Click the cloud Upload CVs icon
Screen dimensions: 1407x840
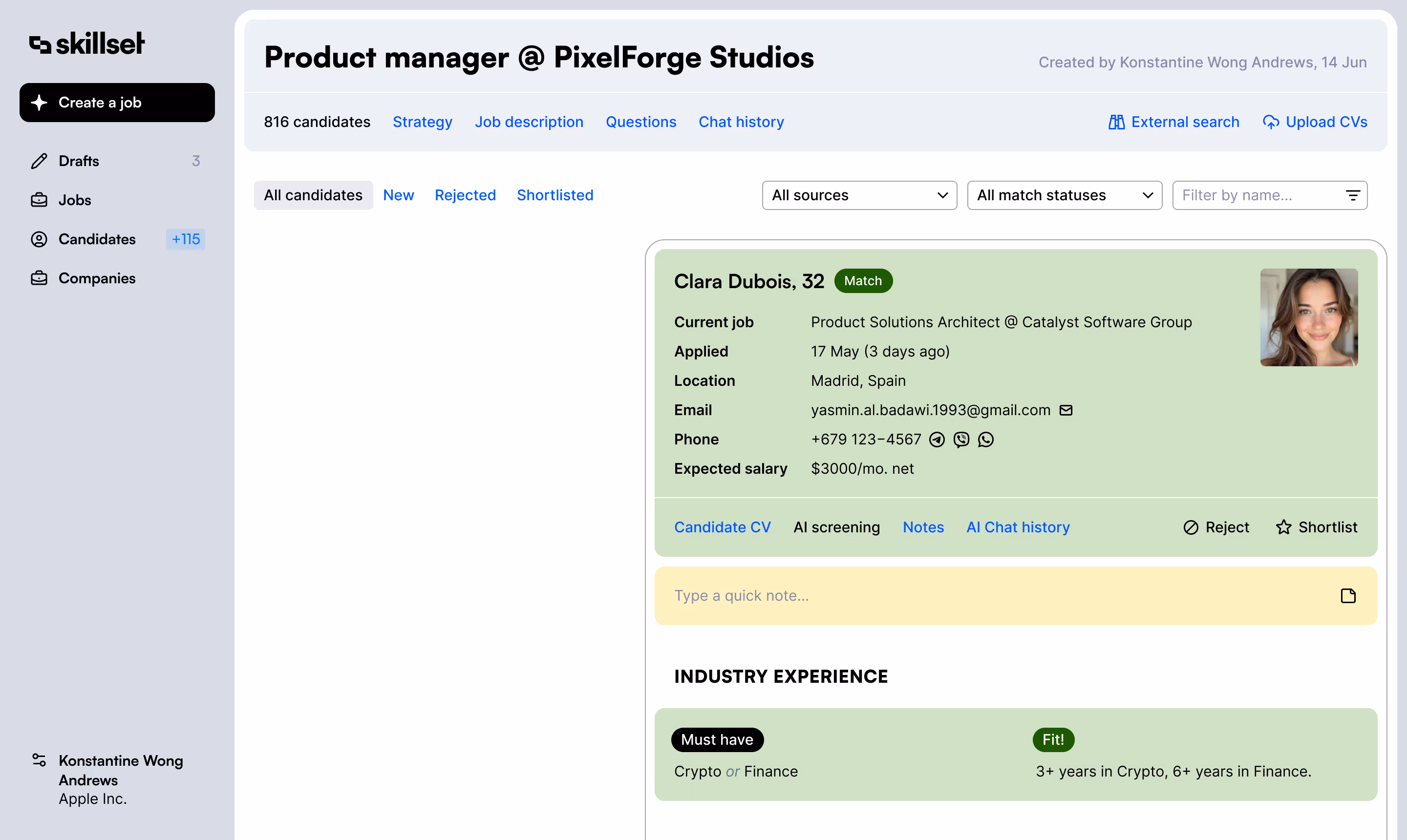pos(1271,122)
